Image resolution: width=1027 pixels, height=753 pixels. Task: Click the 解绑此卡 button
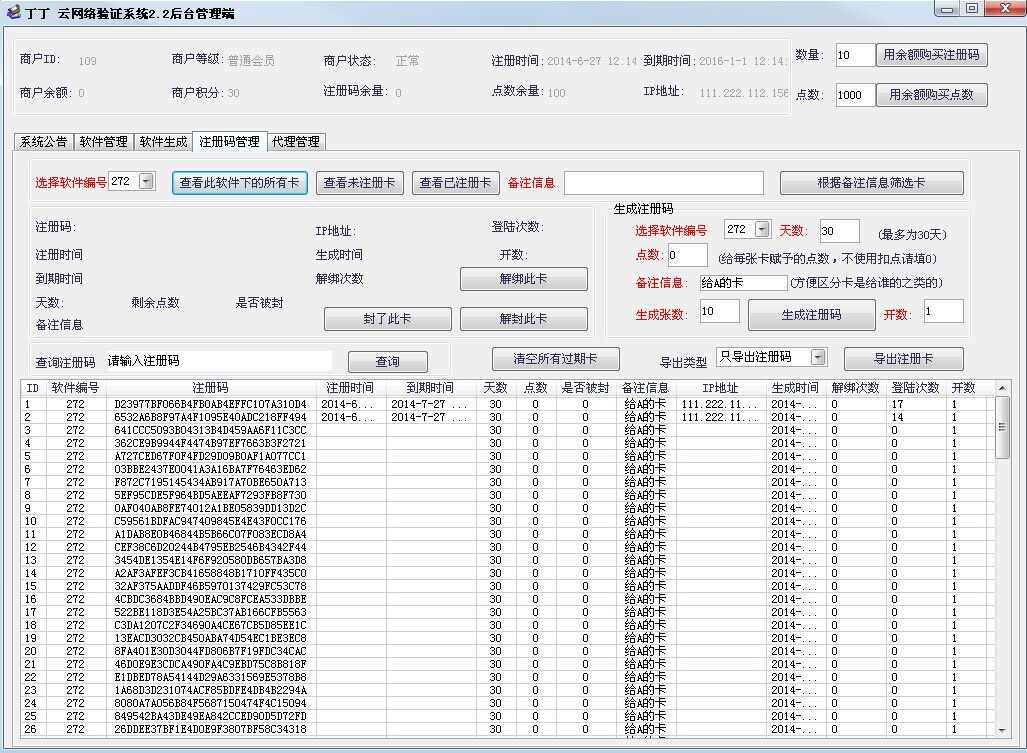523,279
